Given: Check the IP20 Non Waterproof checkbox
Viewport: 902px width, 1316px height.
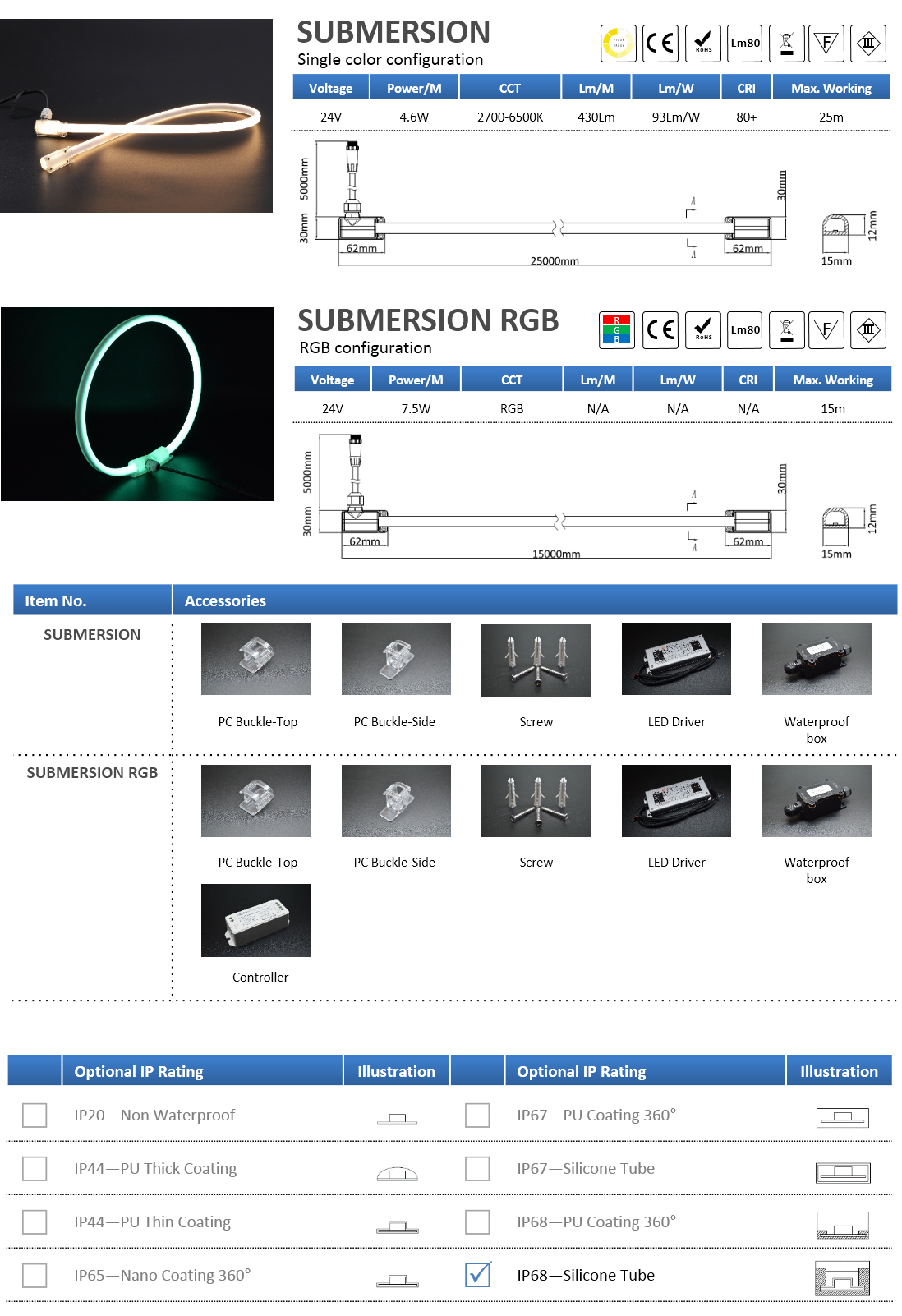Looking at the screenshot, I should [35, 1116].
